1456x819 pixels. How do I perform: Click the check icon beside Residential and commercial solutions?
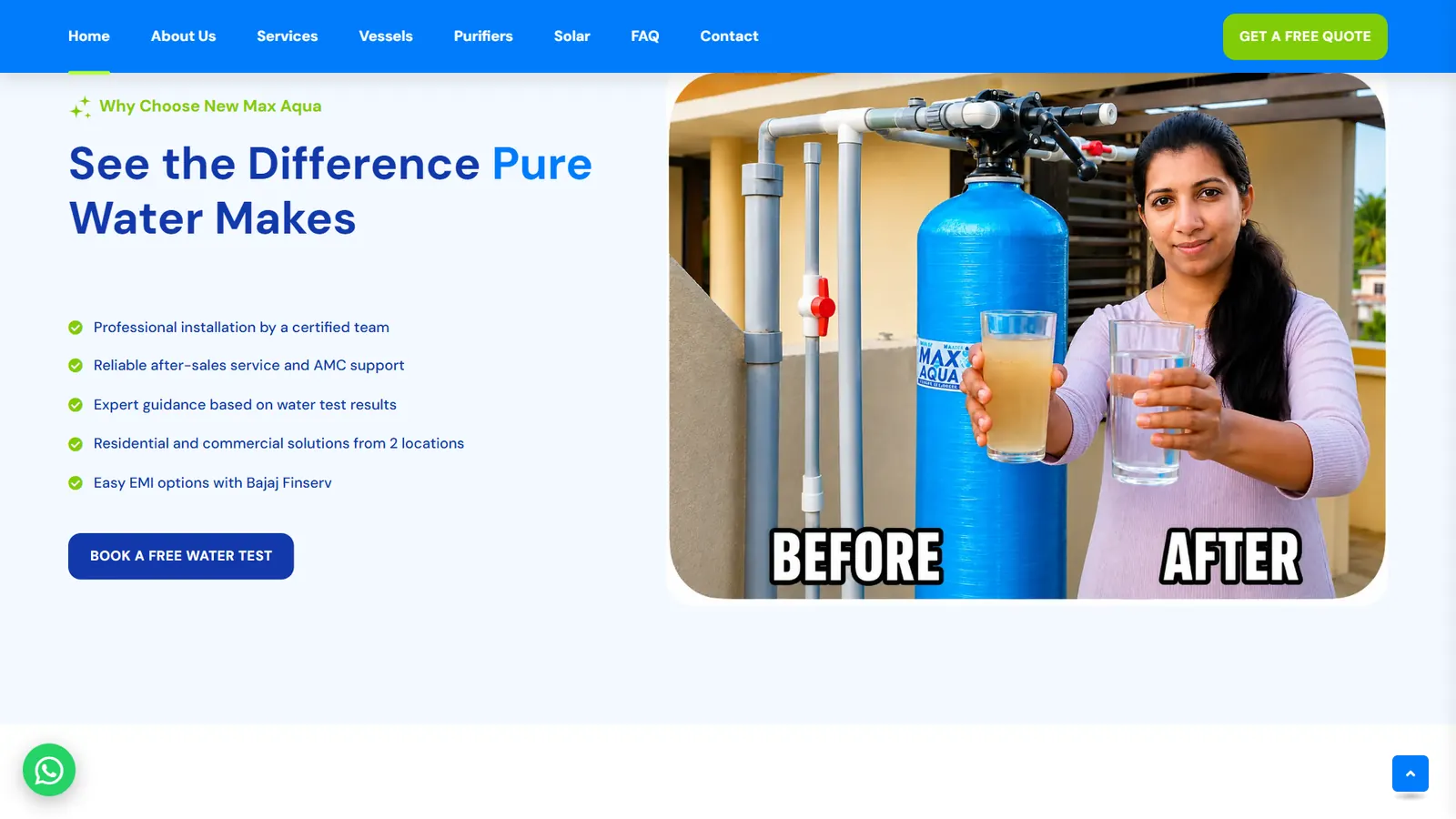point(76,444)
